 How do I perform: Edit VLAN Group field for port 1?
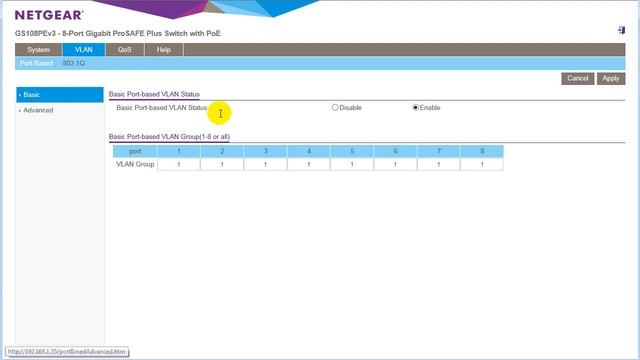[x=179, y=164]
